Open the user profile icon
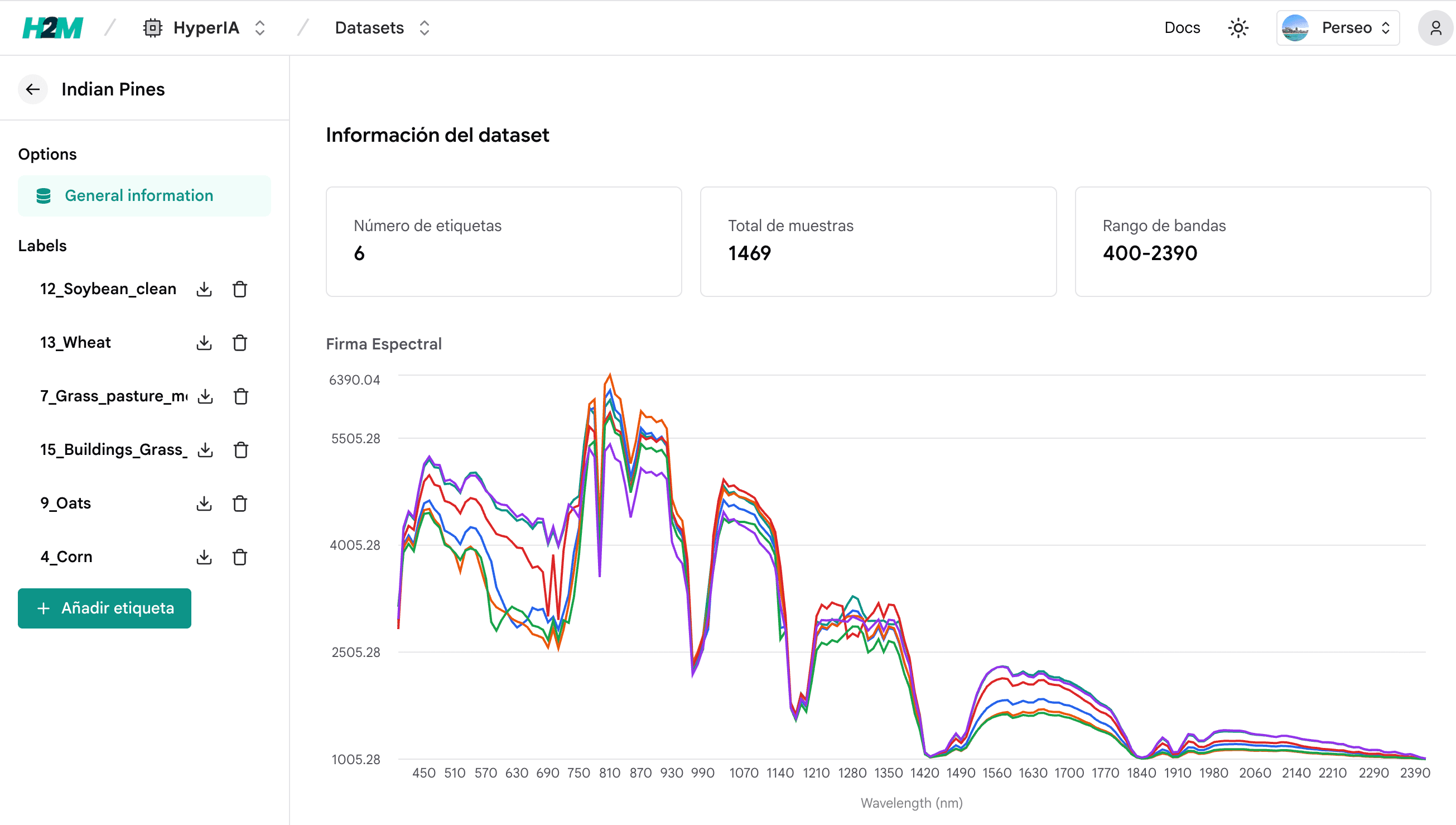1456x825 pixels. (1435, 28)
